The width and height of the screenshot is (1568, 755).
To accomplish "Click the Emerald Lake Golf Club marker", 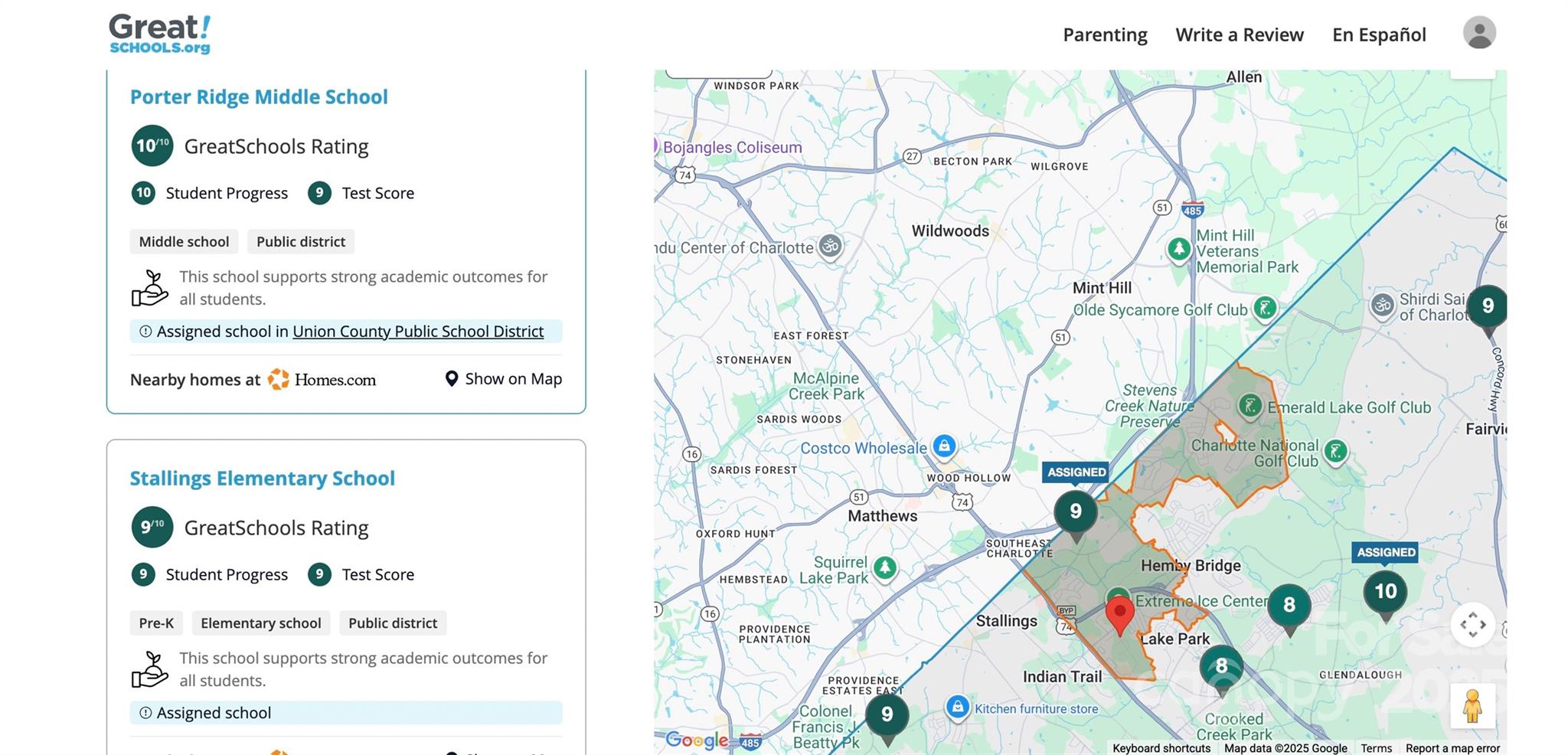I will click(1249, 406).
